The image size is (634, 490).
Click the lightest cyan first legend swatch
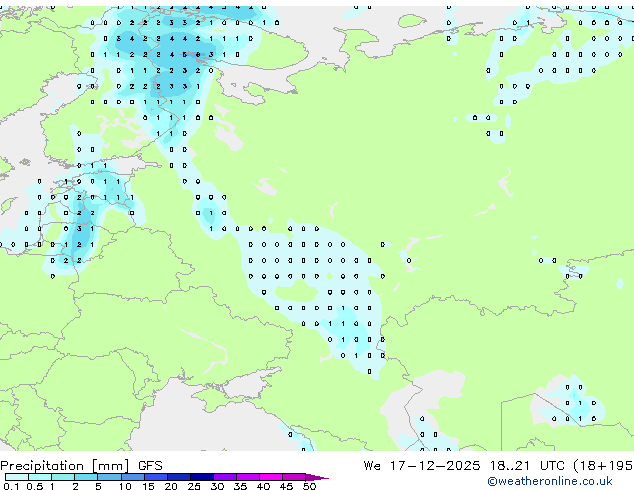(17, 477)
